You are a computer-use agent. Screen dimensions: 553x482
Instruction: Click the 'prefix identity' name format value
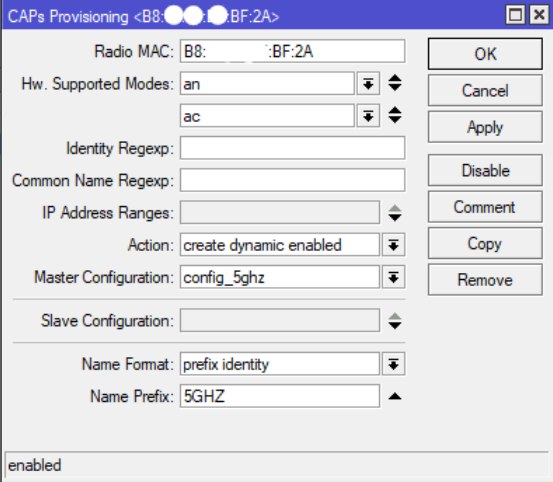click(x=280, y=364)
